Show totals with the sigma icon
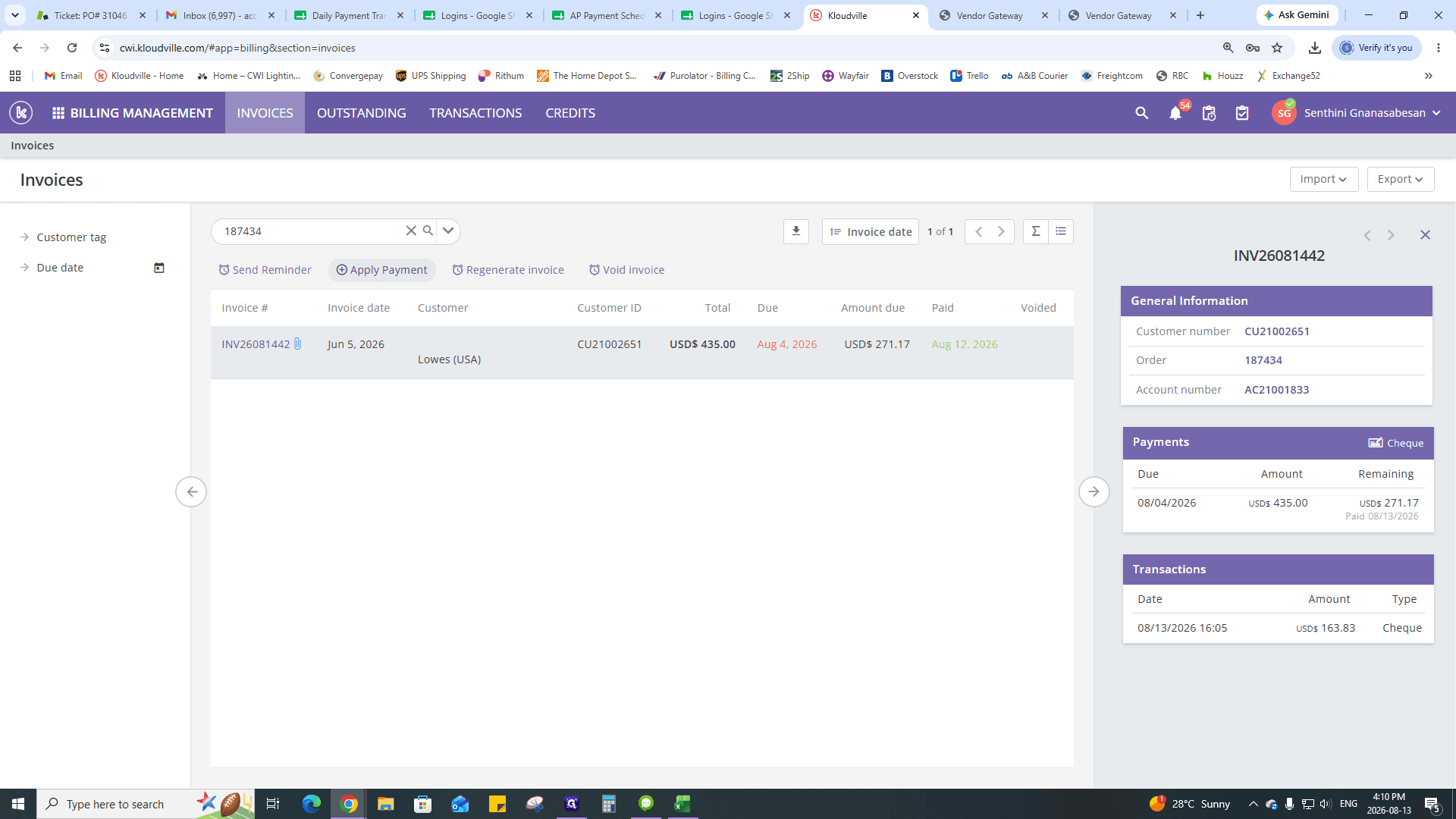The width and height of the screenshot is (1456, 819). click(1035, 231)
